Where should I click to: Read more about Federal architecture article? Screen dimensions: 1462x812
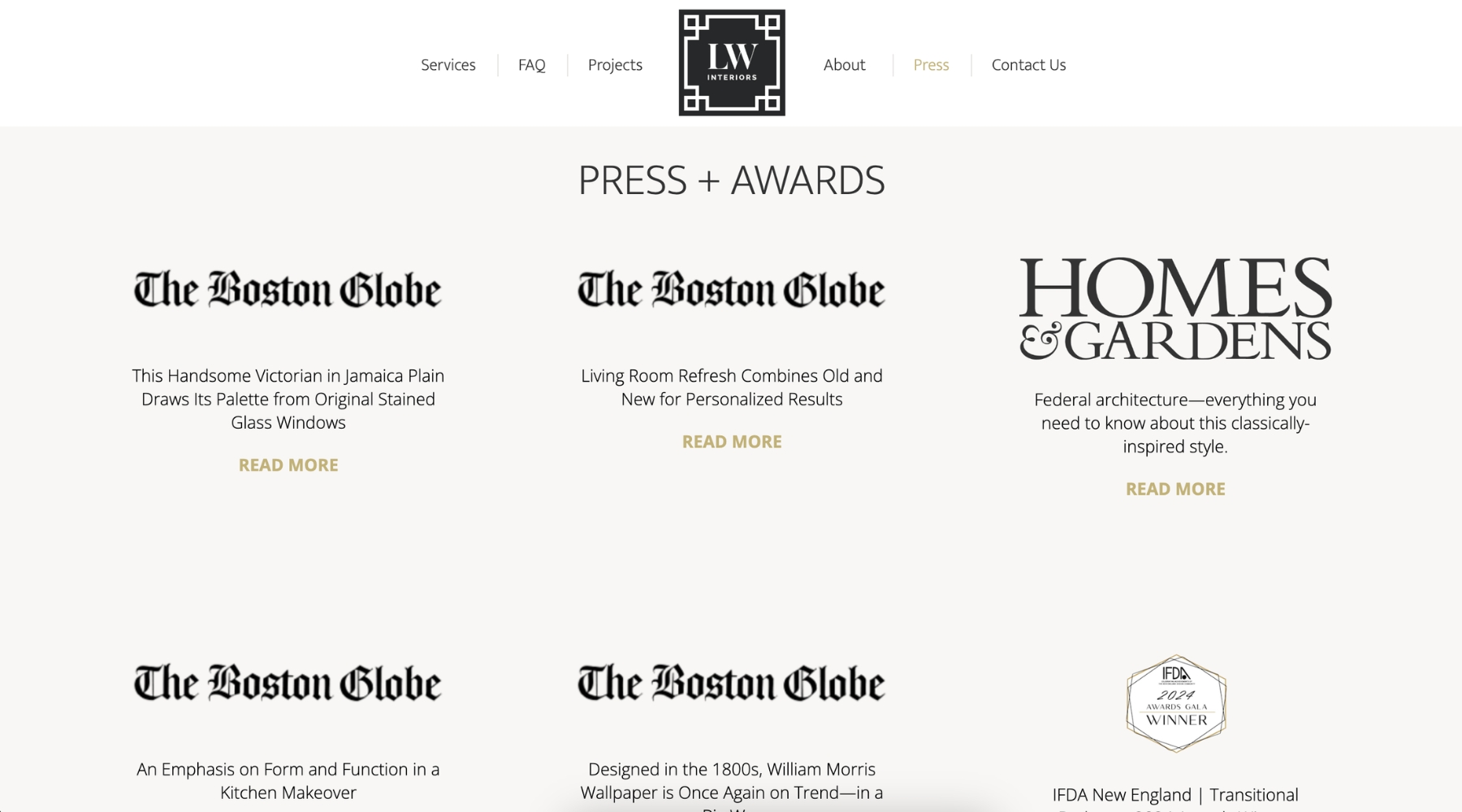1175,489
